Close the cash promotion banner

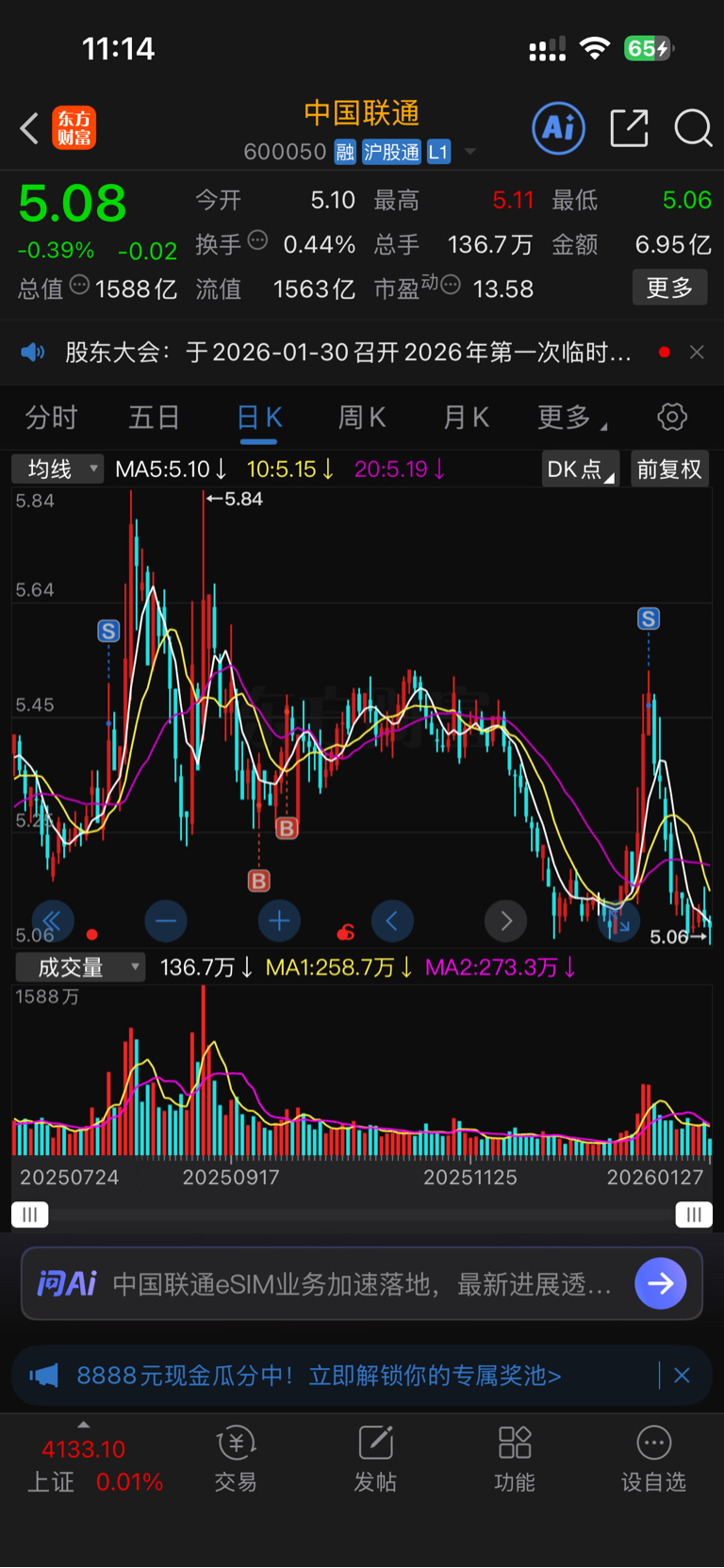(x=683, y=1376)
